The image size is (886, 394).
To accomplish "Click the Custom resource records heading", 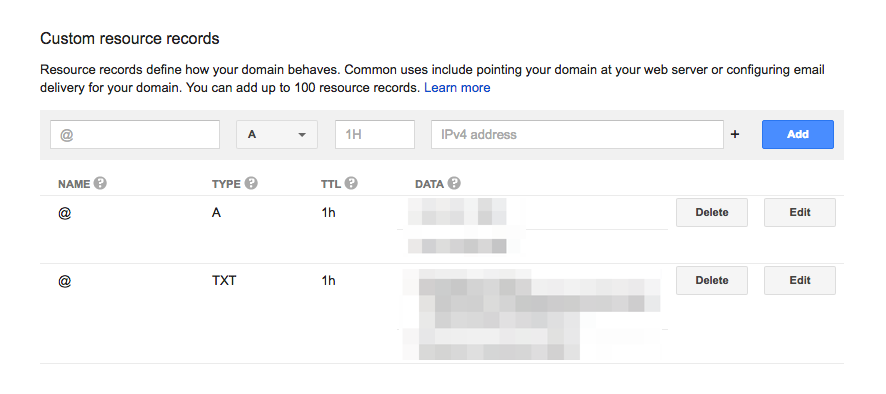I will coord(129,39).
